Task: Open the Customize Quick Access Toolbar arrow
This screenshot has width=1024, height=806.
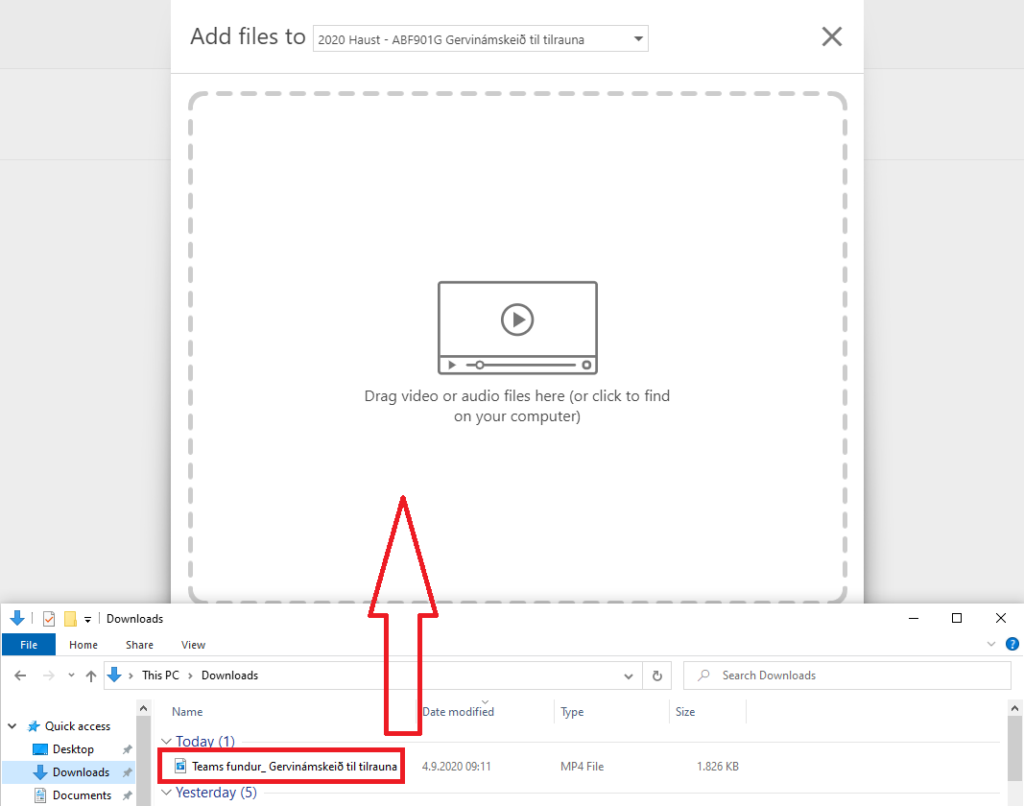Action: pos(88,619)
